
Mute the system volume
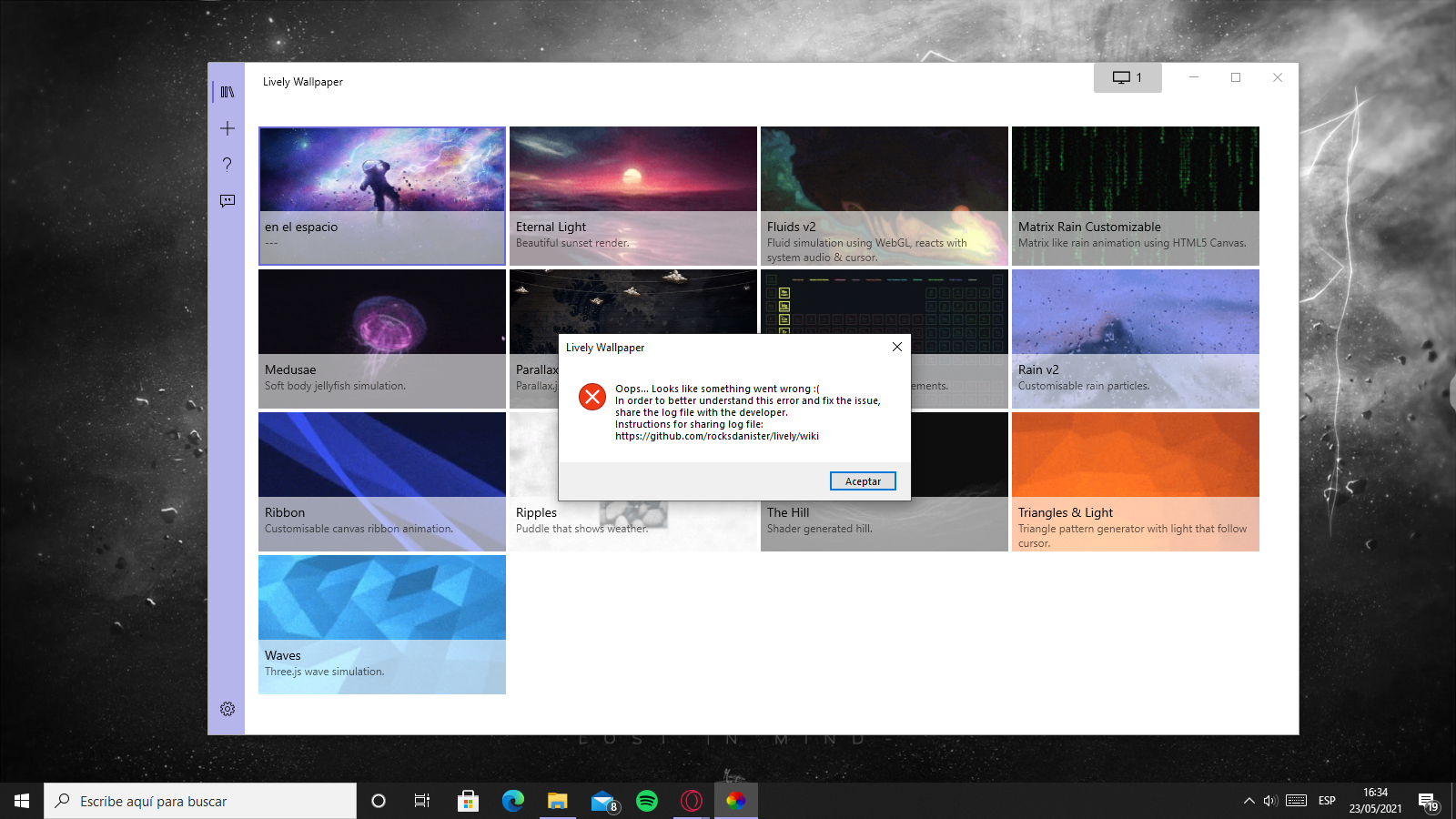[1270, 802]
